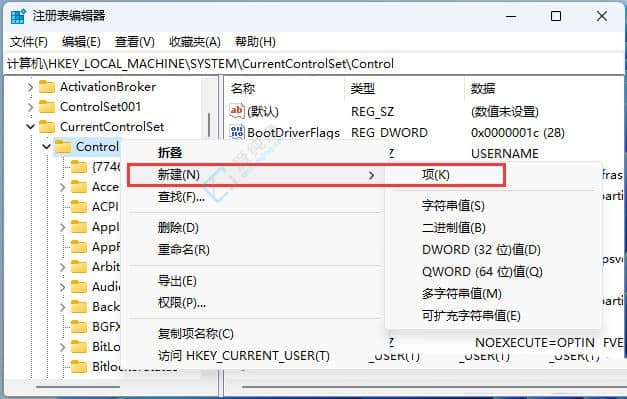The height and width of the screenshot is (399, 627).
Task: Click the tree pane vertical scrollbar thumb
Action: pos(209,126)
